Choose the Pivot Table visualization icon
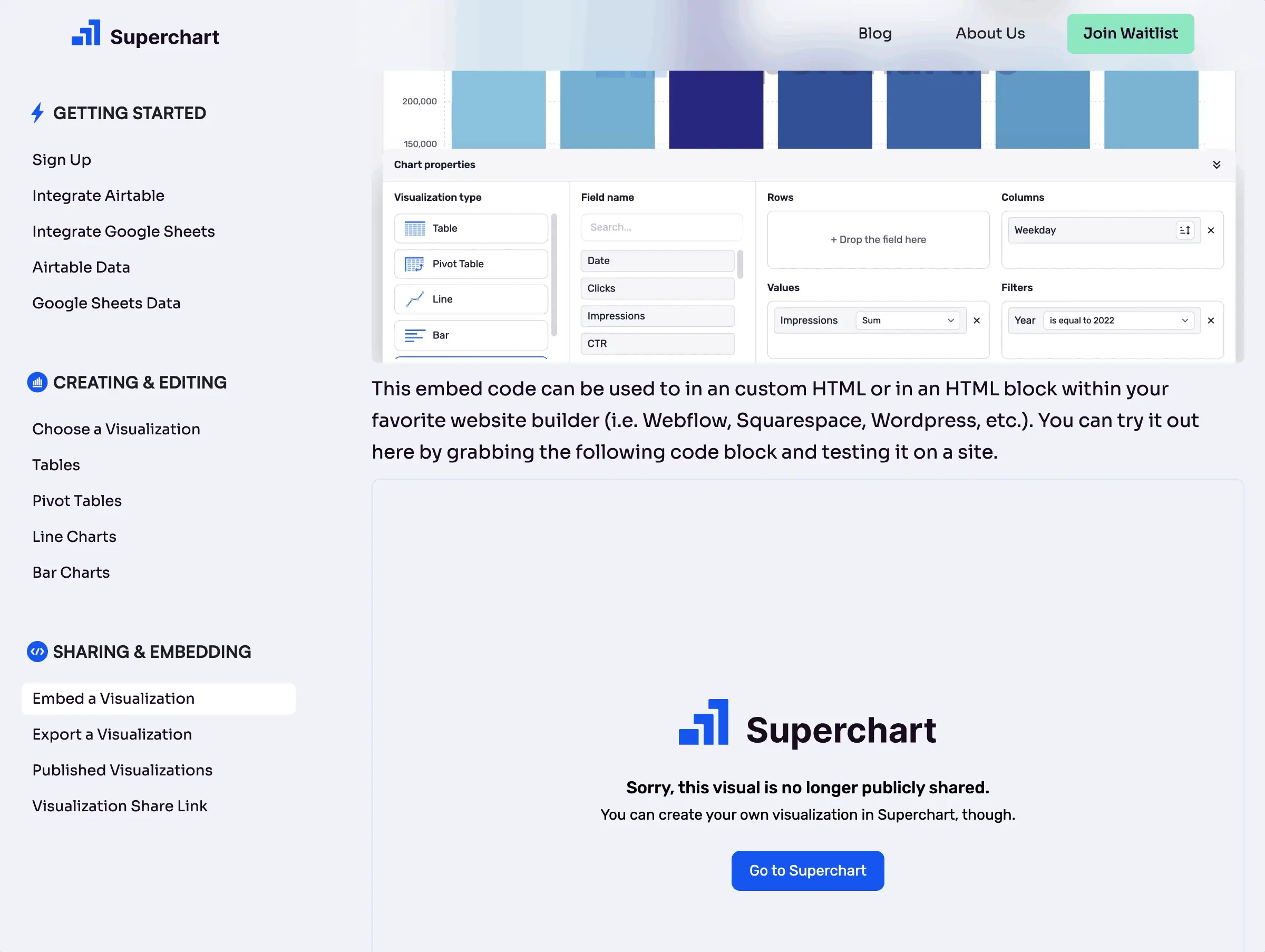Screen dimensions: 1265x952 pyautogui.click(x=415, y=264)
